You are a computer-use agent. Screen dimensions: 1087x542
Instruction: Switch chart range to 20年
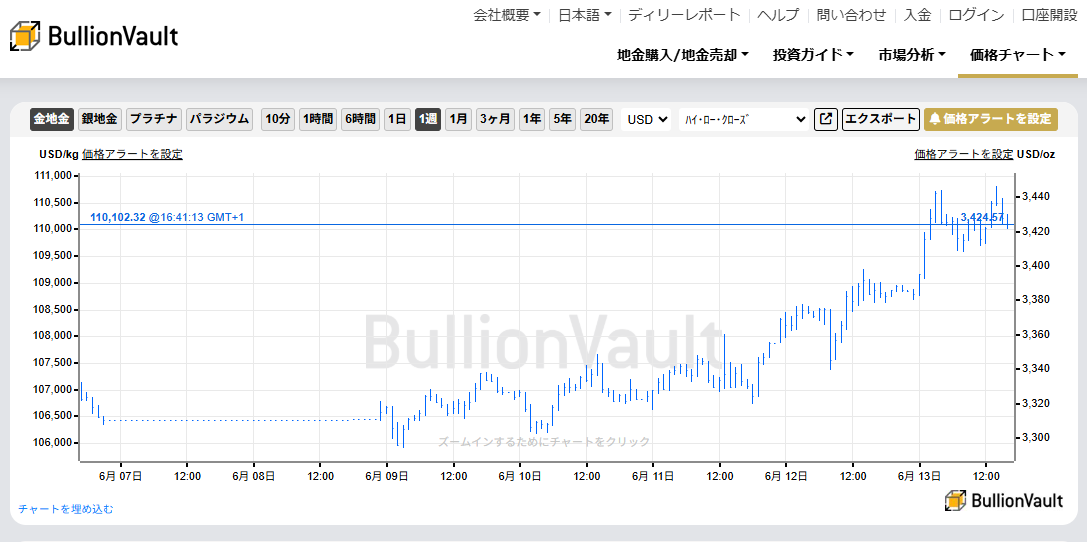597,119
